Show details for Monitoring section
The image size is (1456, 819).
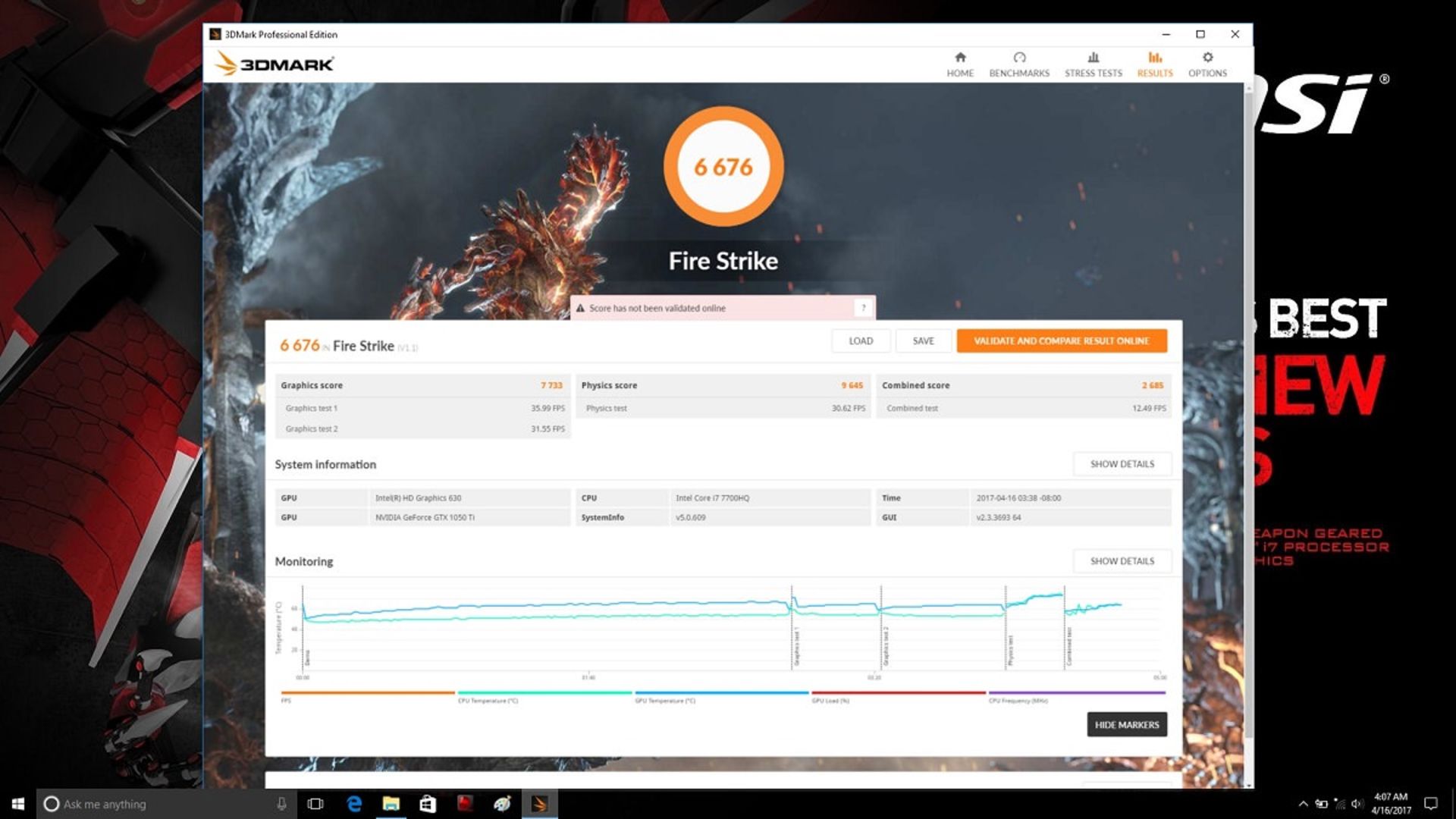click(1122, 561)
